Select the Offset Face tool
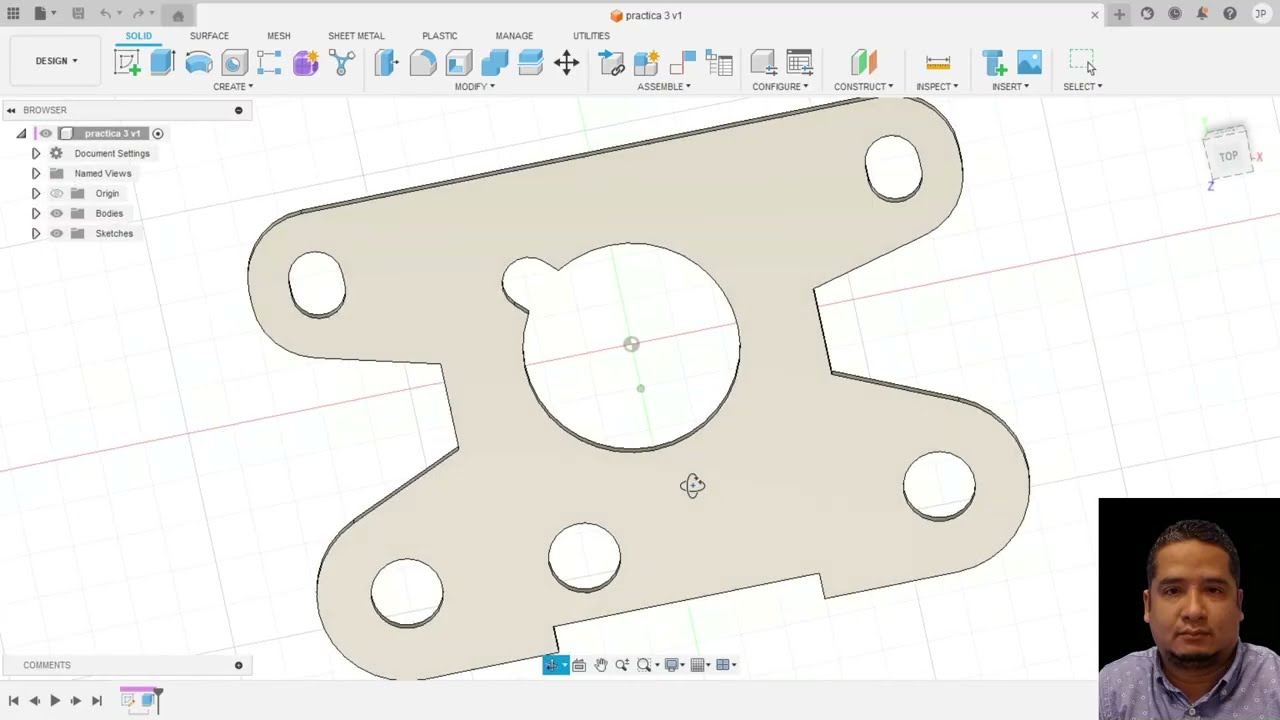The width and height of the screenshot is (1280, 720). click(x=530, y=63)
